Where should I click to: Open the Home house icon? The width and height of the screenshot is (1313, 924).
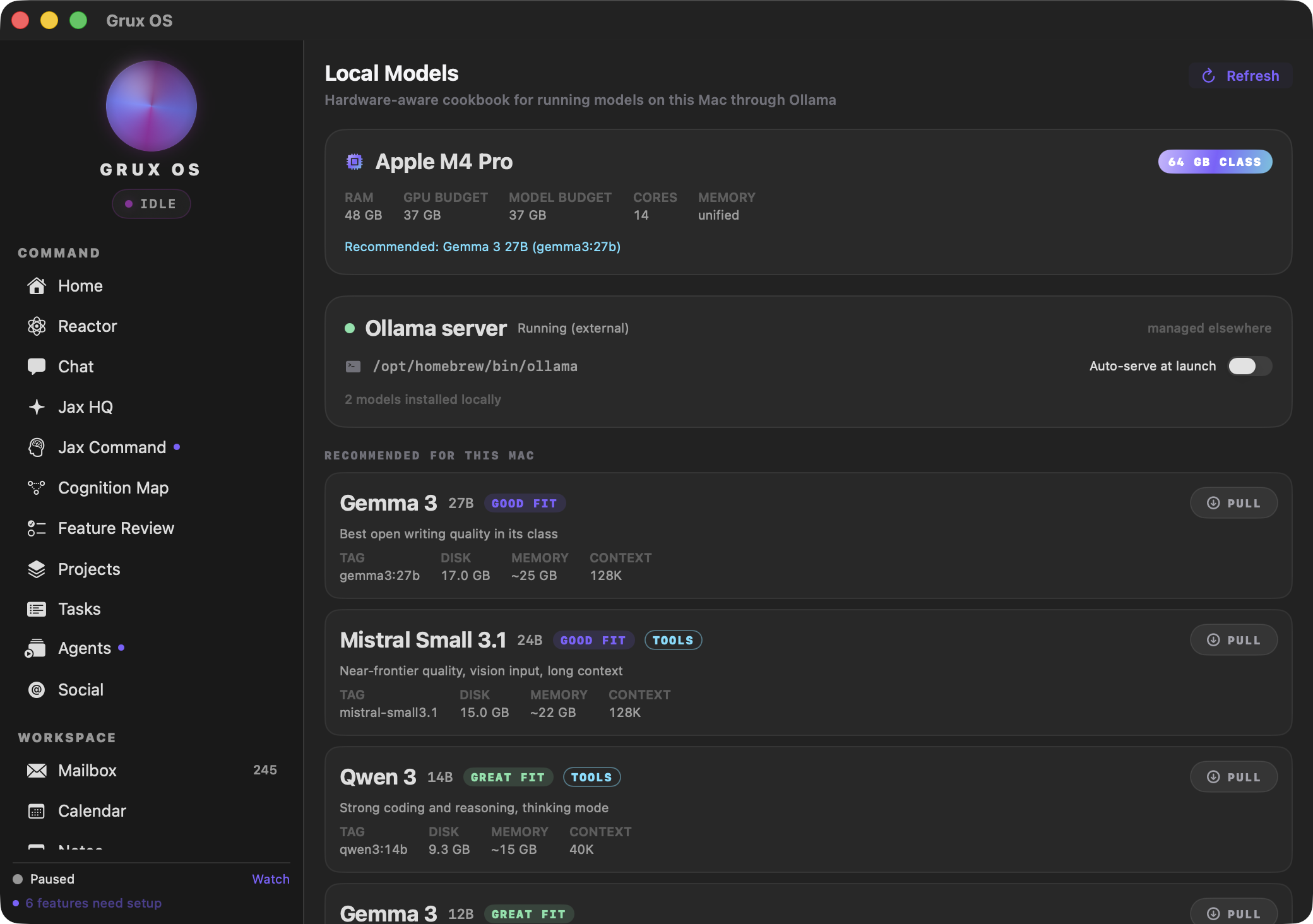click(x=37, y=286)
